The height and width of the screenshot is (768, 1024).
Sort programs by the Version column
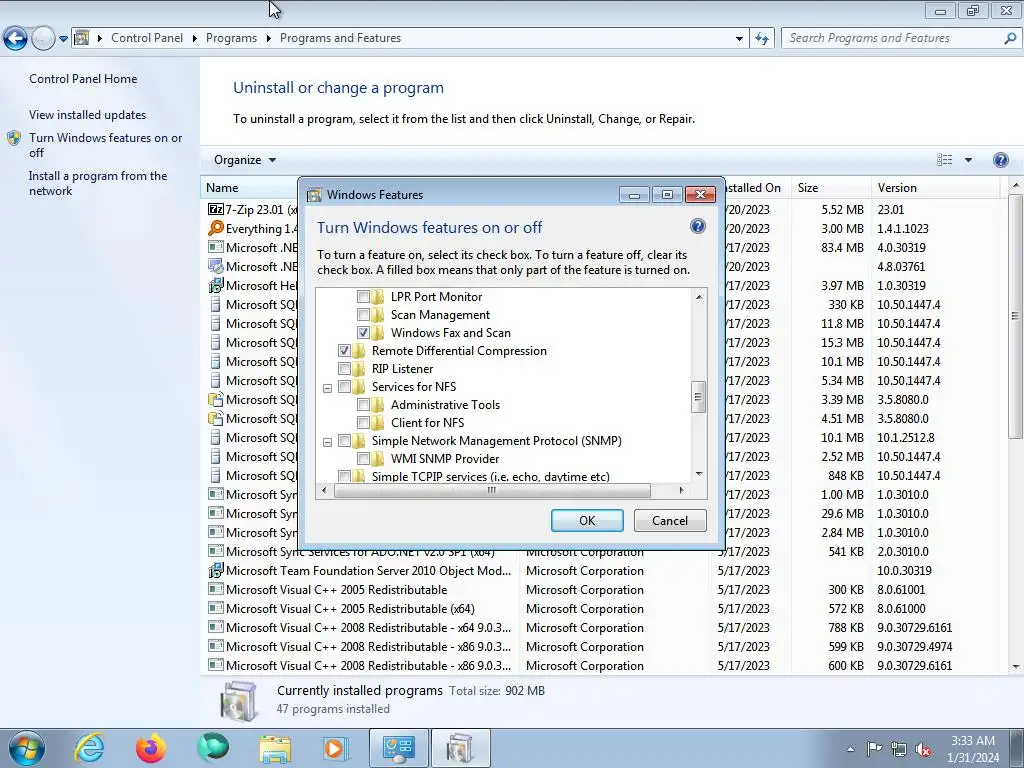(935, 188)
